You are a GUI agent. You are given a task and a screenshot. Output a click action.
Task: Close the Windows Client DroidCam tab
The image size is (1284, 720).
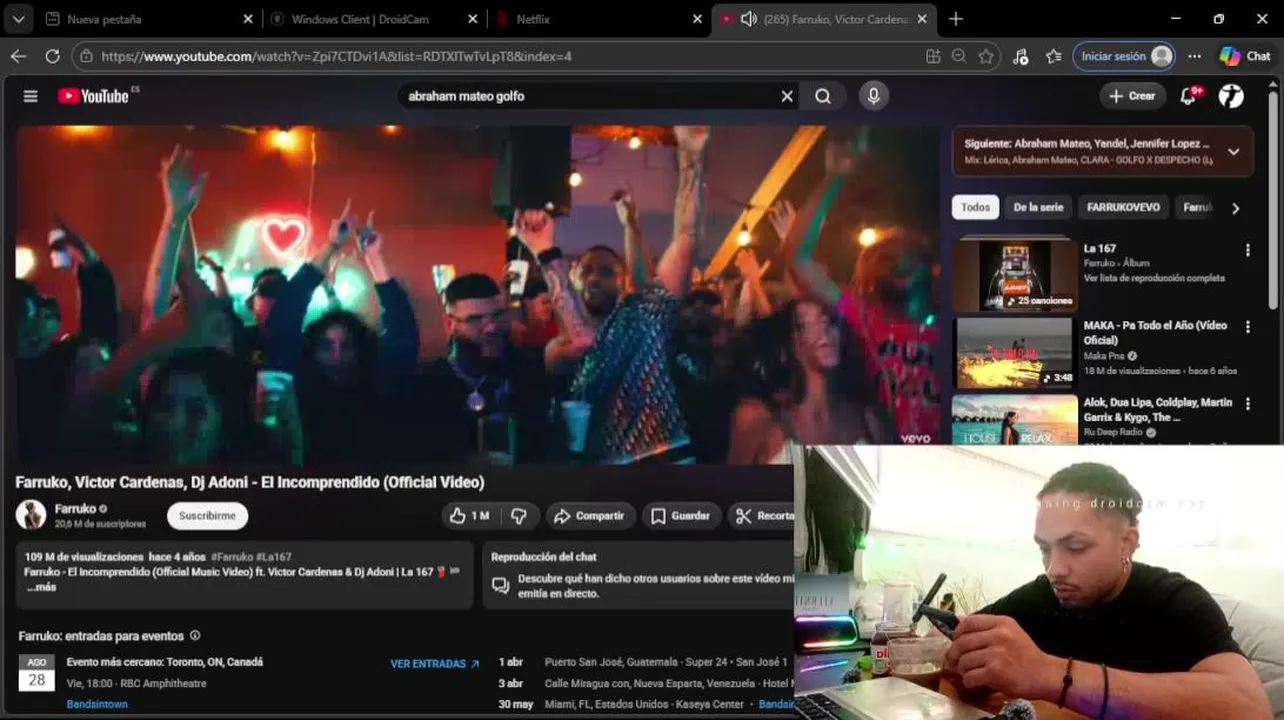tap(473, 19)
